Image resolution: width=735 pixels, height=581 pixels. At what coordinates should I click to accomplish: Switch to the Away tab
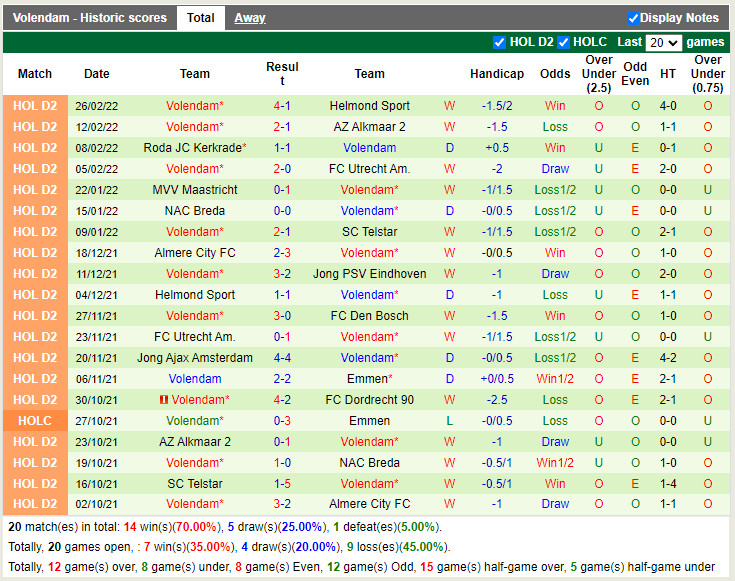pos(249,18)
